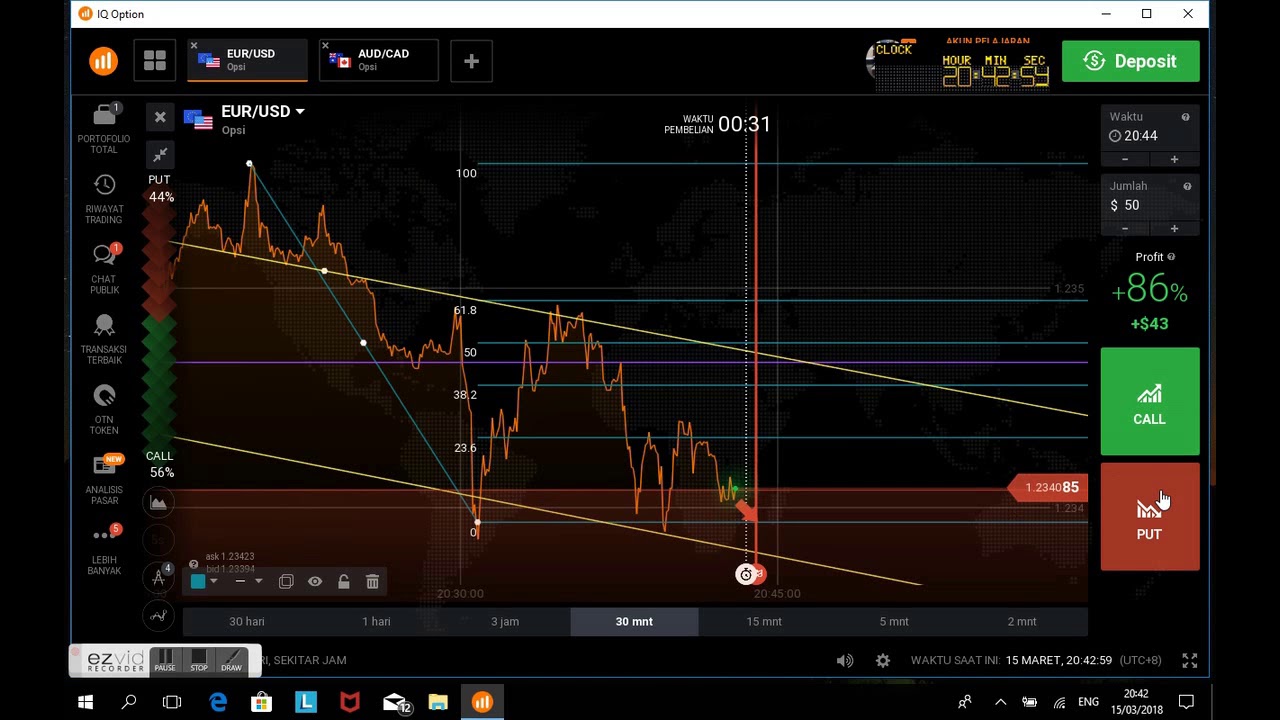Open Windows Start menu
Viewport: 1280px width, 720px height.
coord(85,702)
